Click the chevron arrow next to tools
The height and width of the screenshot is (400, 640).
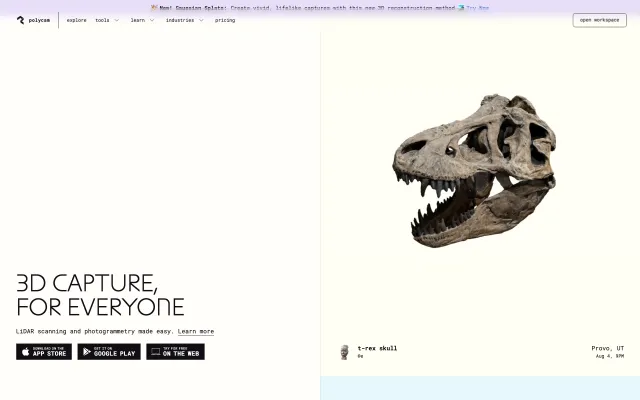tap(117, 20)
